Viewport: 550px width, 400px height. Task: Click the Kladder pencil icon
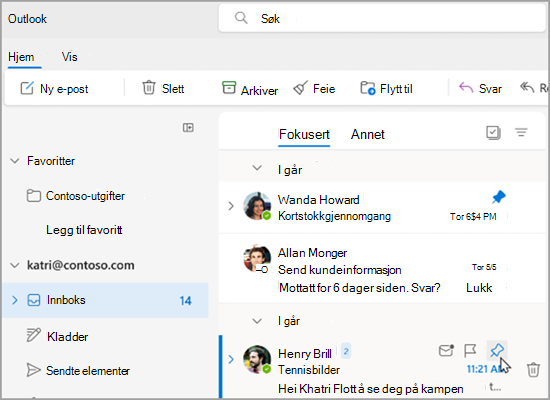[34, 335]
